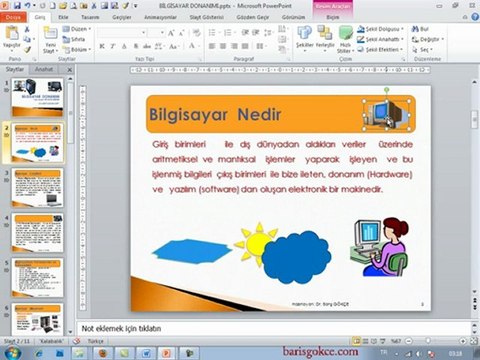Zoom in with the plus button
This screenshot has height=360, width=480.
click(x=463, y=341)
